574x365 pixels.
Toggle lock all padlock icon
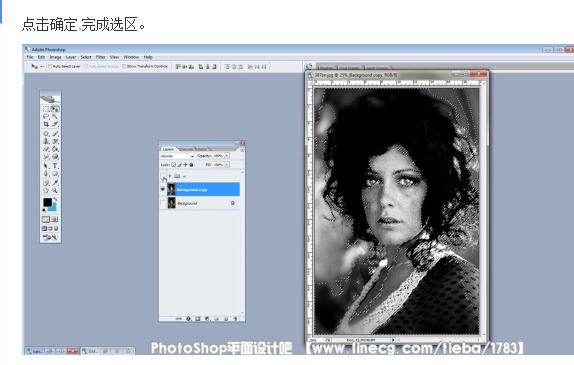tap(191, 165)
